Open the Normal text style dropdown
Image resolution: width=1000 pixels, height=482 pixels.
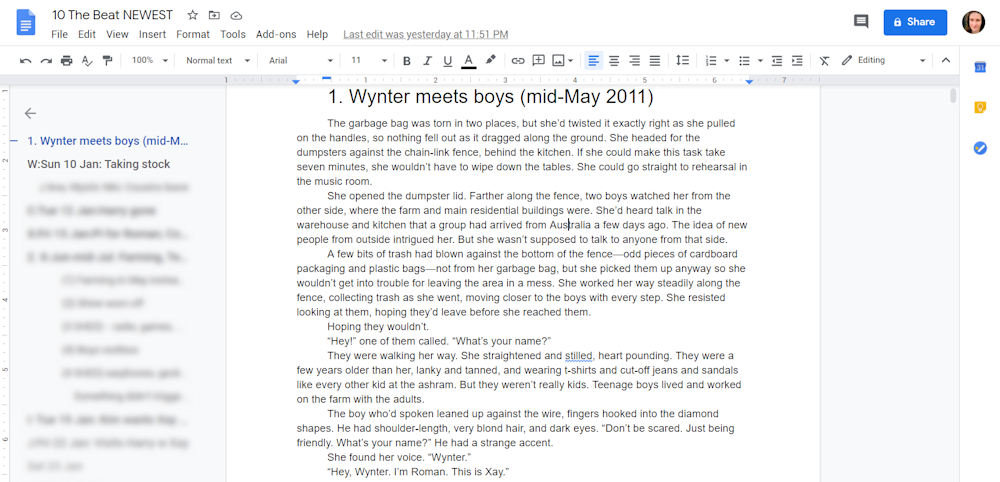pyautogui.click(x=215, y=60)
